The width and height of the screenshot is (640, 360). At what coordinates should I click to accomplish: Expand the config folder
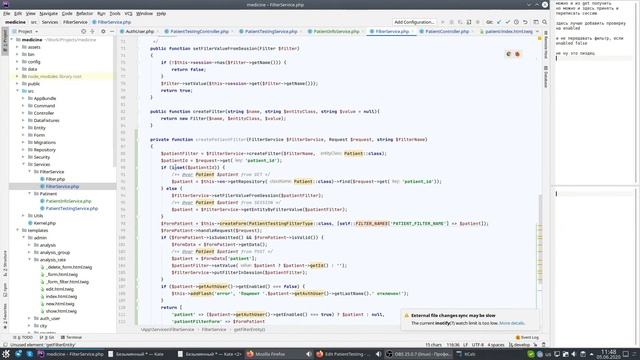(18, 62)
